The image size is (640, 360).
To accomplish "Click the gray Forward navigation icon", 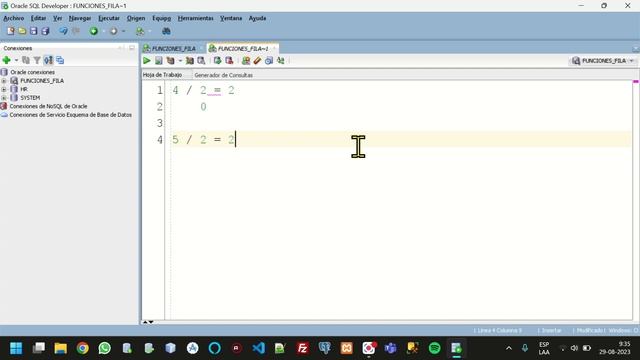I will click(113, 31).
